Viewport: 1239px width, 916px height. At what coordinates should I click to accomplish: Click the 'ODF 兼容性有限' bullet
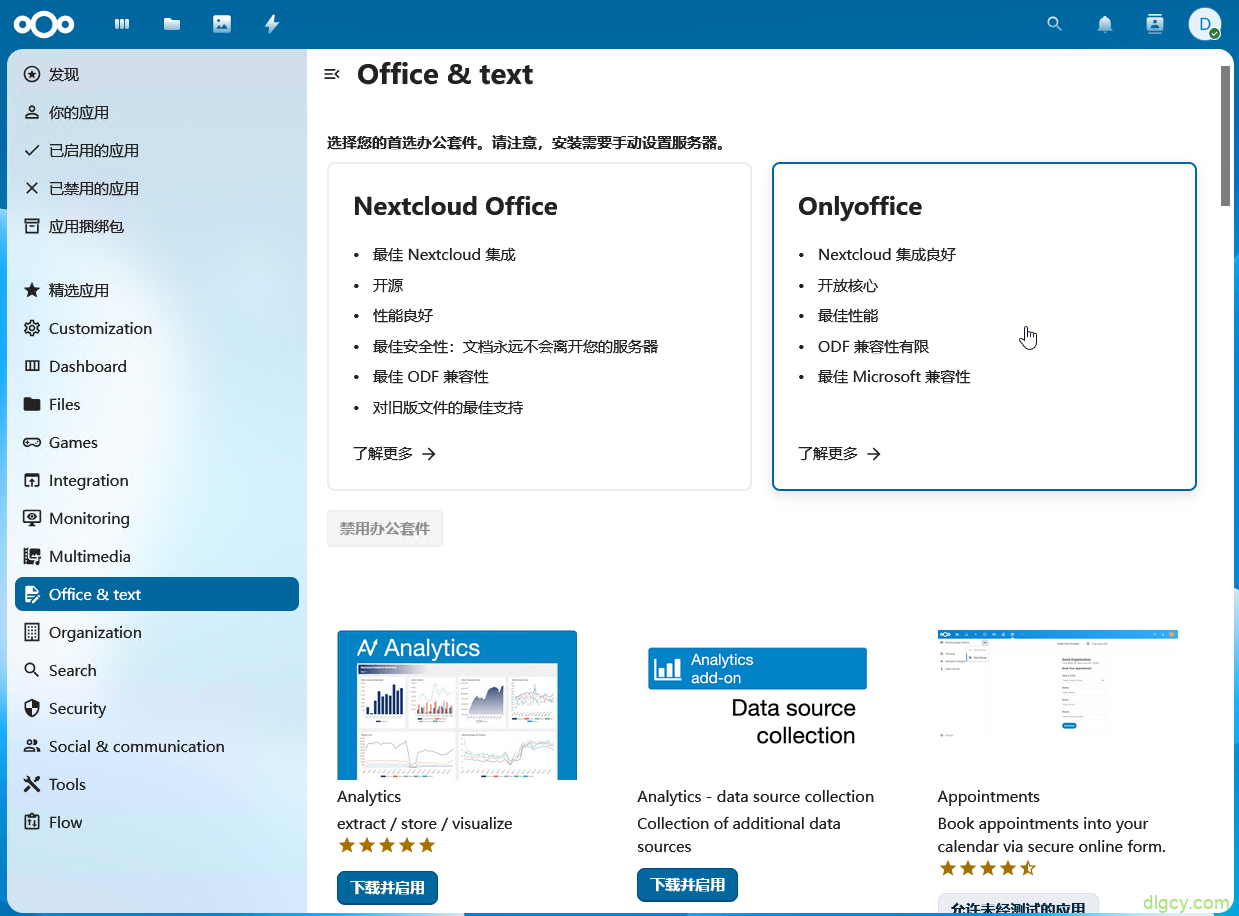point(874,346)
